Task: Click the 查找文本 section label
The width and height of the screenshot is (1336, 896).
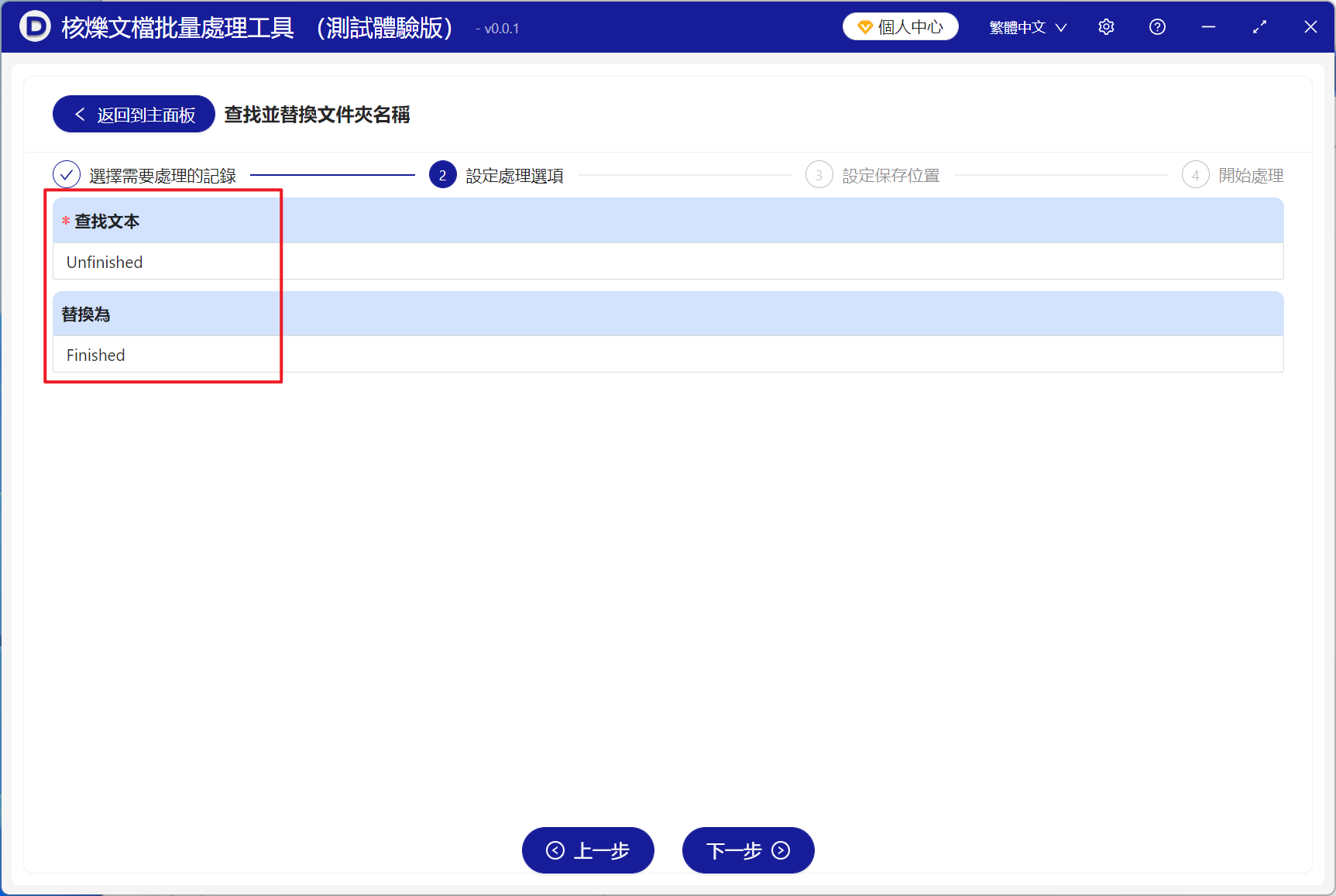Action: pos(107,221)
